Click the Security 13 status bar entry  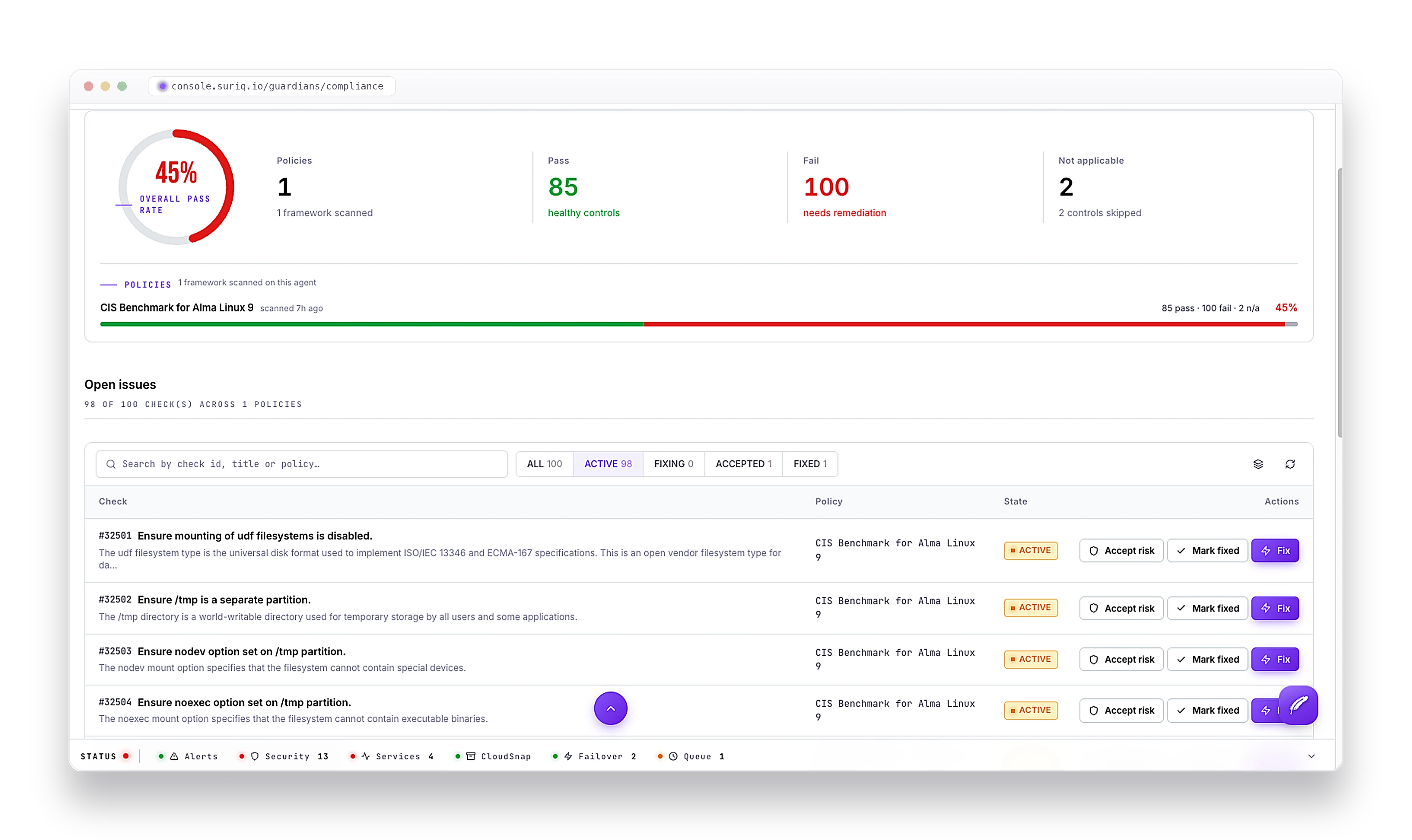[284, 756]
